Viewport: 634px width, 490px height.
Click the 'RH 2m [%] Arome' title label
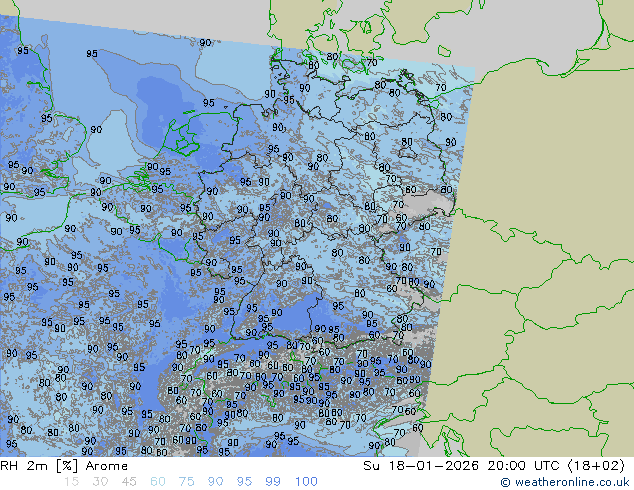[x=64, y=466]
